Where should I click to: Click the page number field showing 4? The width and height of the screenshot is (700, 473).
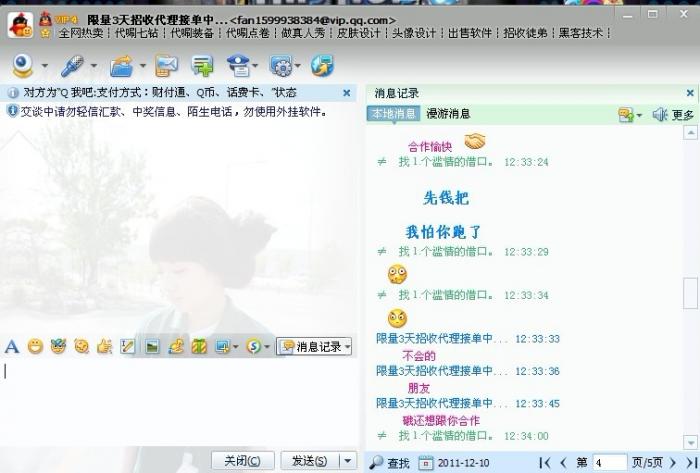609,463
